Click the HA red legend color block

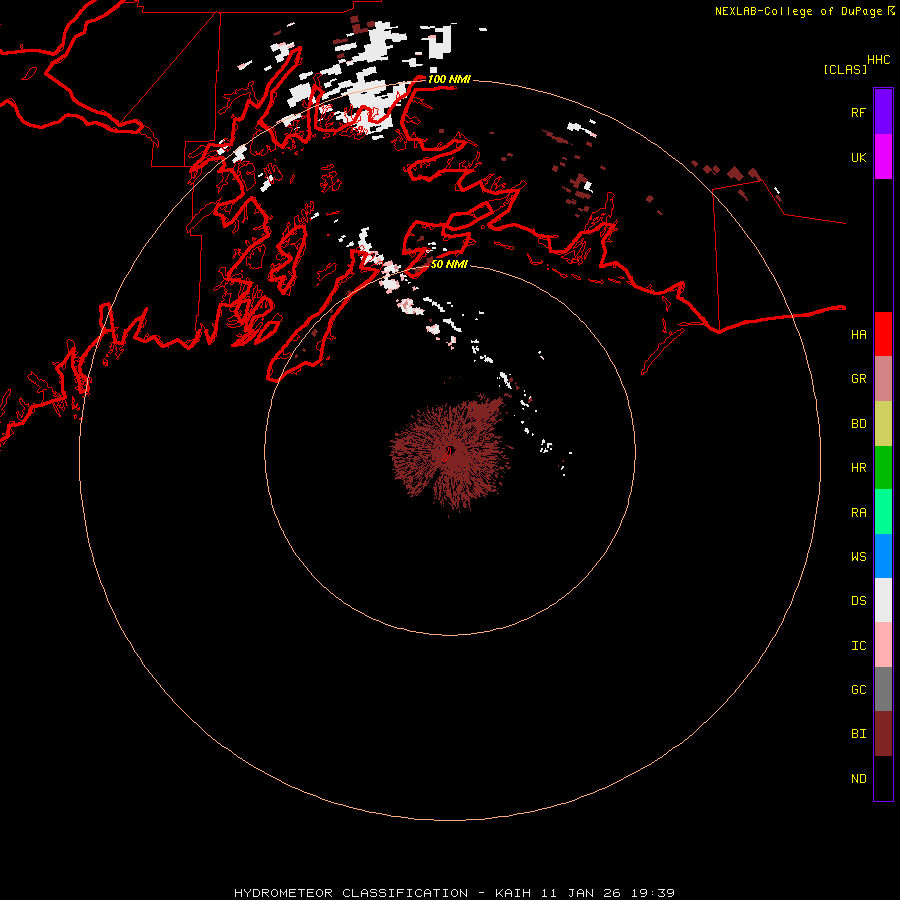883,334
